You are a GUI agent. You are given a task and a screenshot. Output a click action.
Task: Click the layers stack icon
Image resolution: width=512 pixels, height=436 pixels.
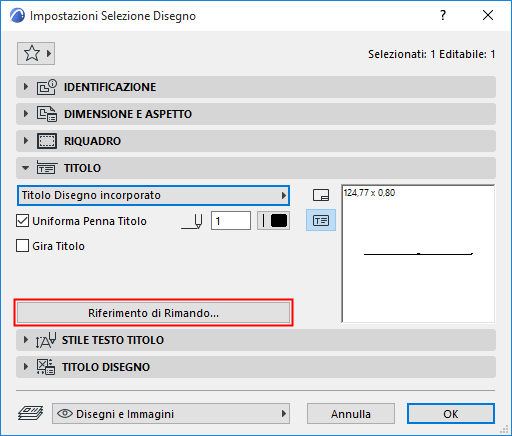click(x=30, y=413)
